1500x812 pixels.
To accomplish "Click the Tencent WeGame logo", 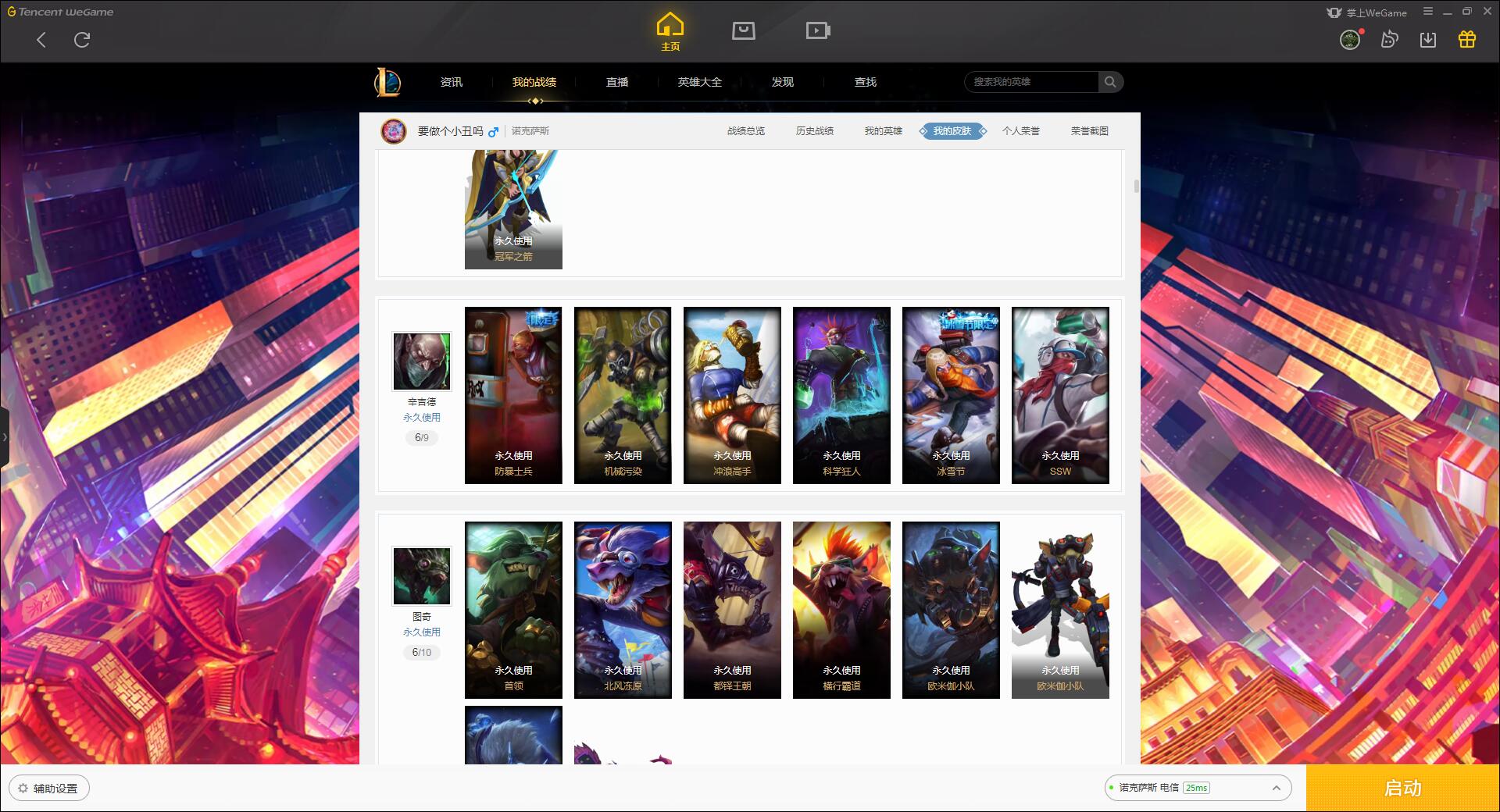I will click(60, 12).
